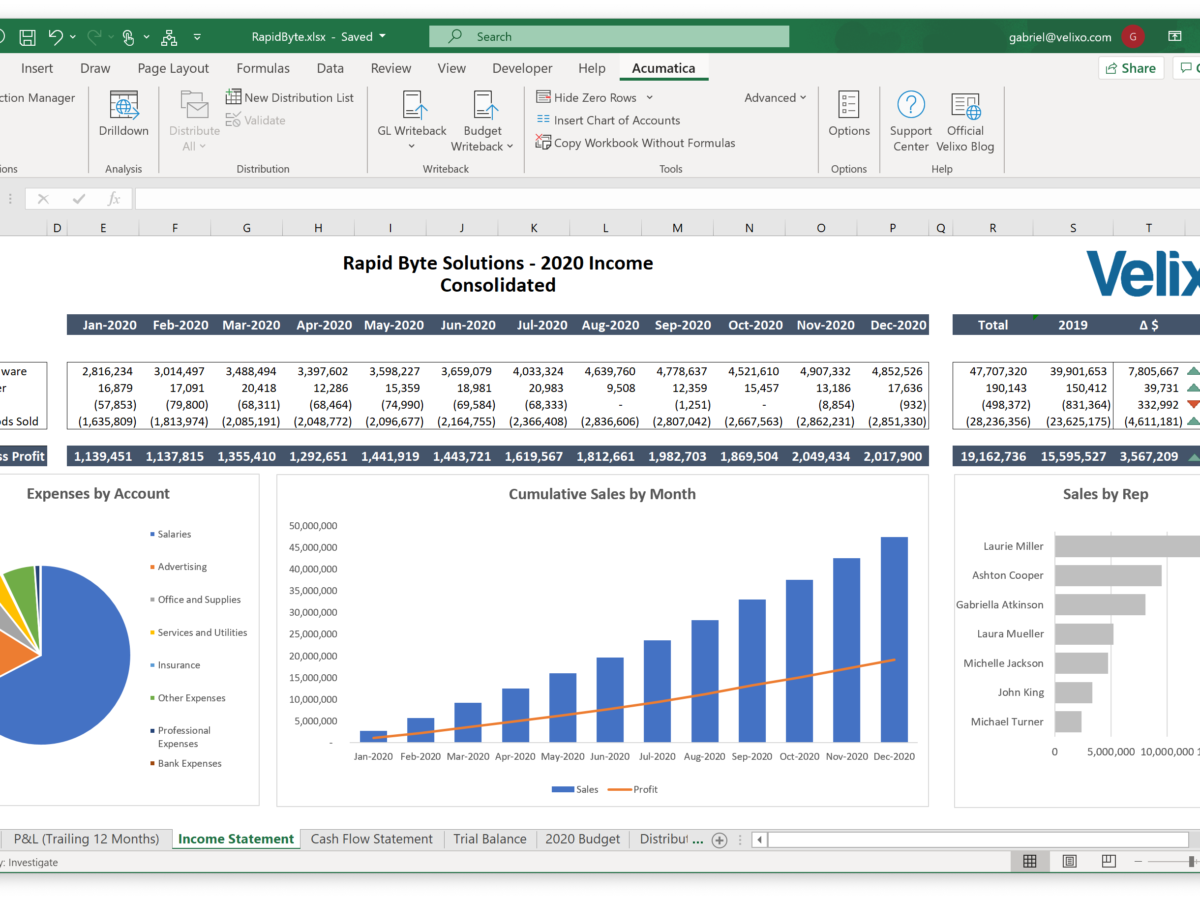
Task: Open the workbook save status dropdown
Action: (x=381, y=36)
